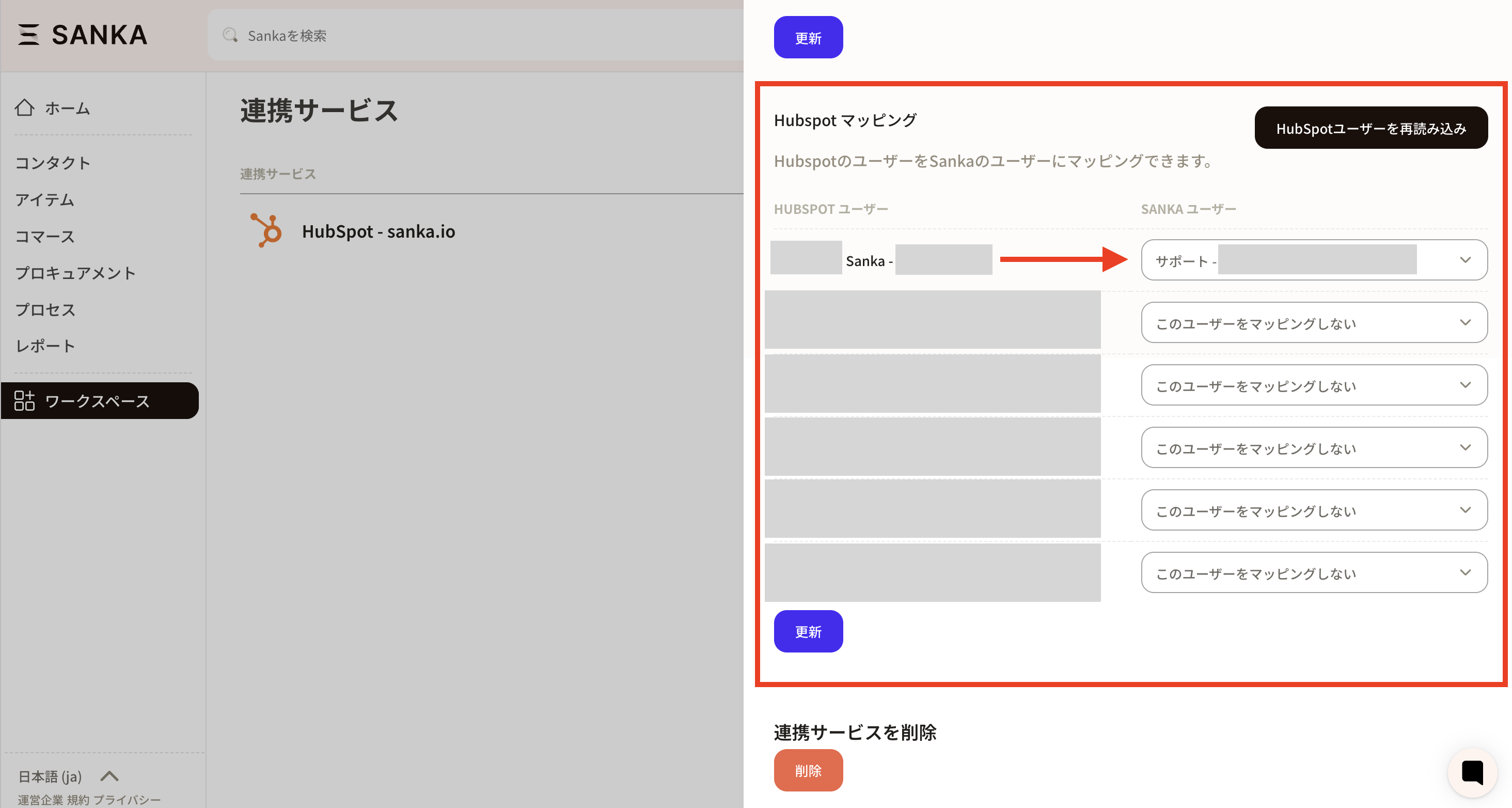
Task: Click the search magnifier icon
Action: [x=229, y=35]
